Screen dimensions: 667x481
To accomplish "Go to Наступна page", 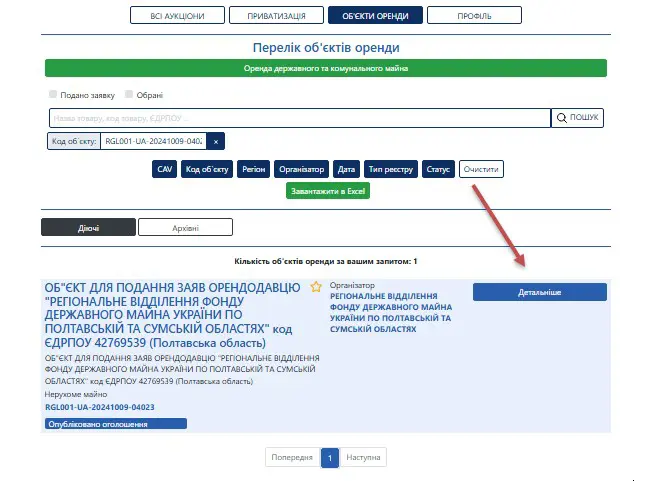I will tap(364, 457).
